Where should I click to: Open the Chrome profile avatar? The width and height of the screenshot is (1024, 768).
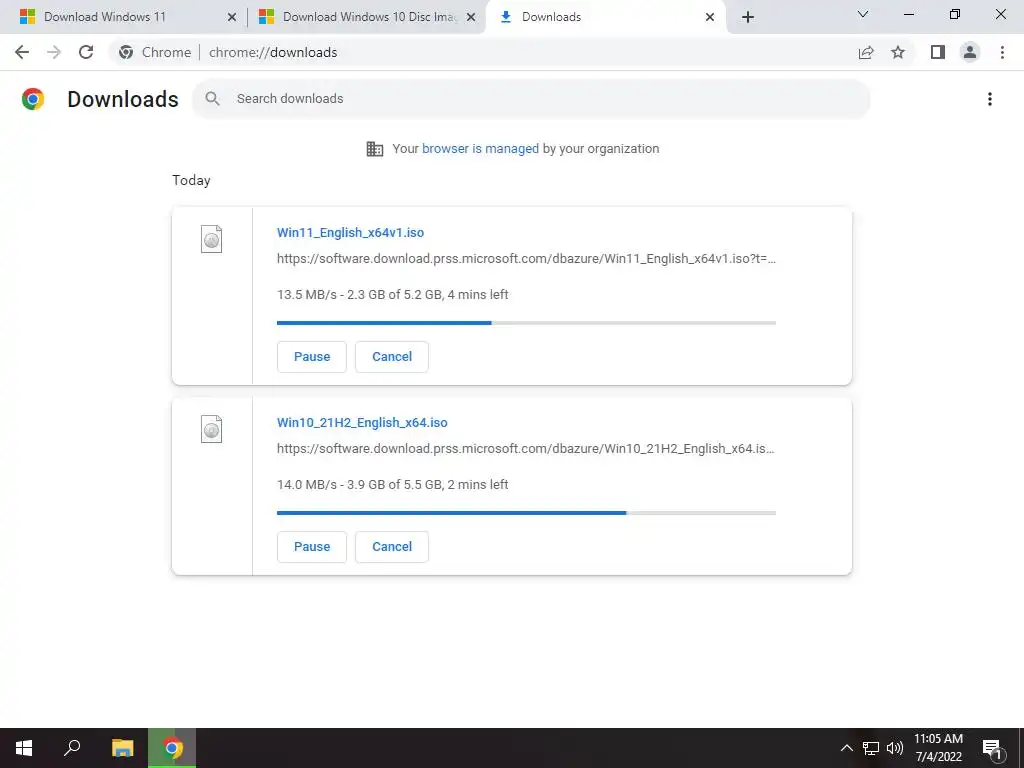point(970,52)
